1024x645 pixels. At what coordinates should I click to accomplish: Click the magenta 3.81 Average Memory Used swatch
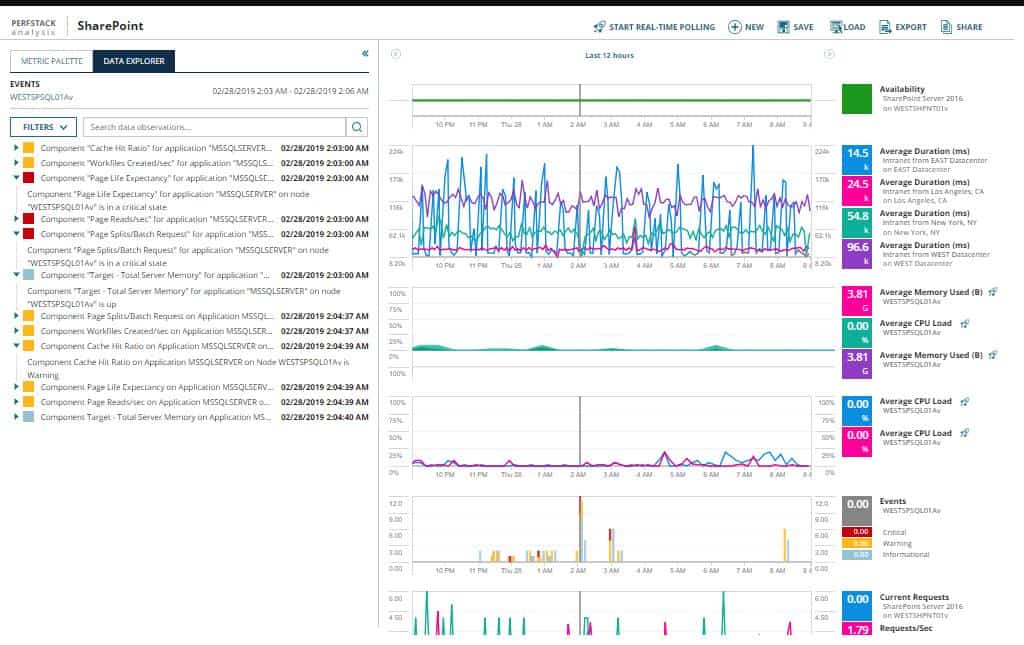[x=856, y=300]
